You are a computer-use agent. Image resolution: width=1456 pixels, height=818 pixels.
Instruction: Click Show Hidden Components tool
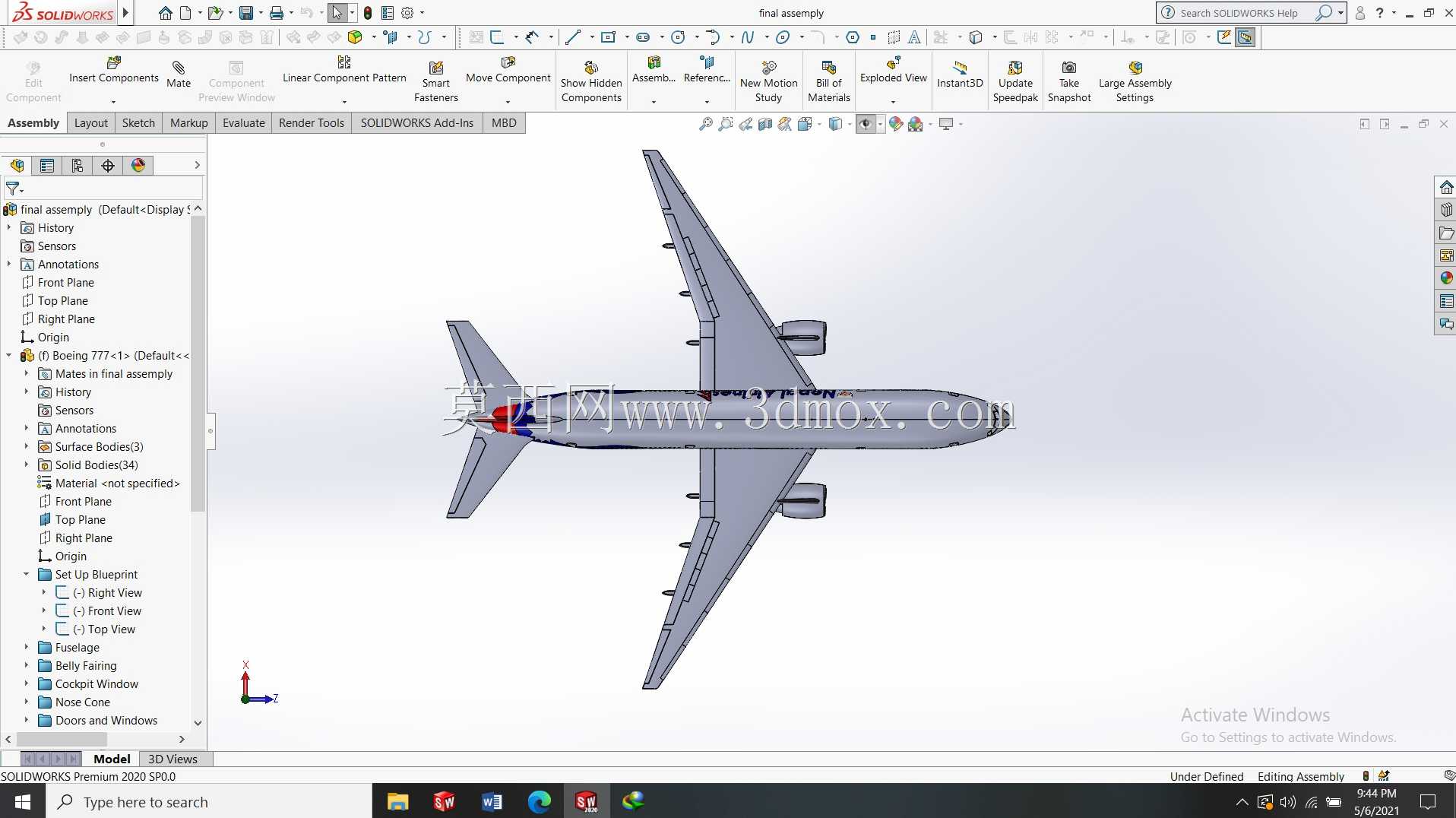[x=591, y=82]
